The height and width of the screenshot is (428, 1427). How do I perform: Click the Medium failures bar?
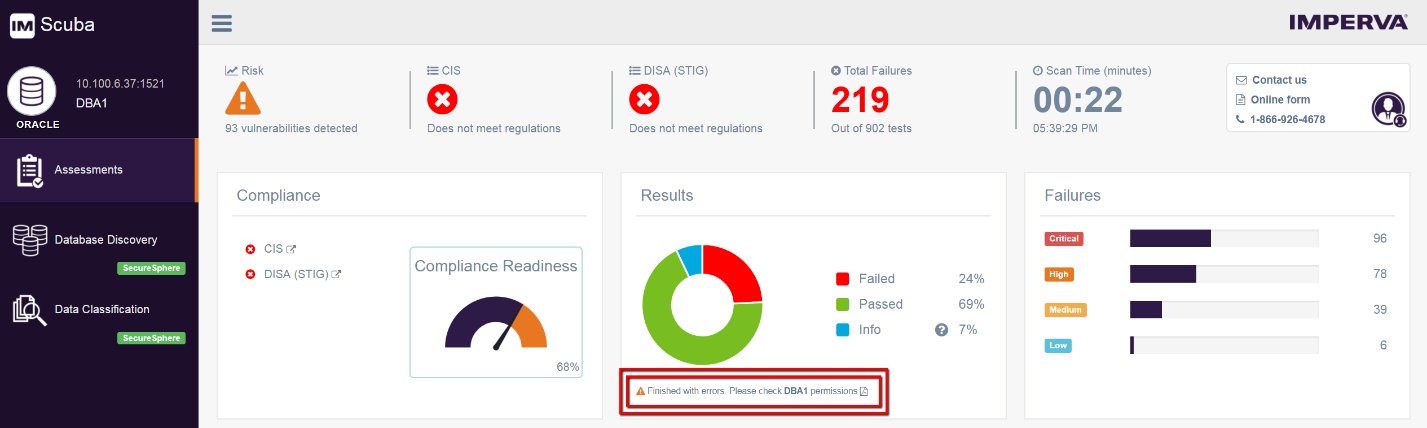(1224, 310)
